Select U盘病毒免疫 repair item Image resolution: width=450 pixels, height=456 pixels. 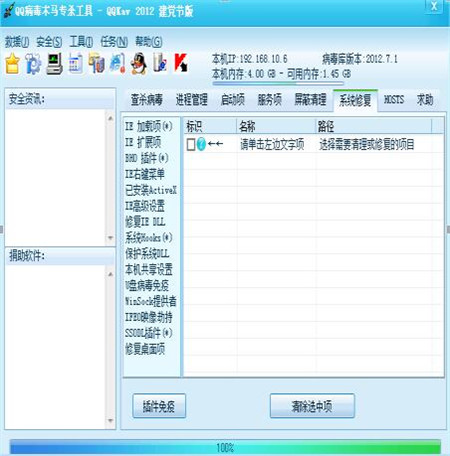147,285
